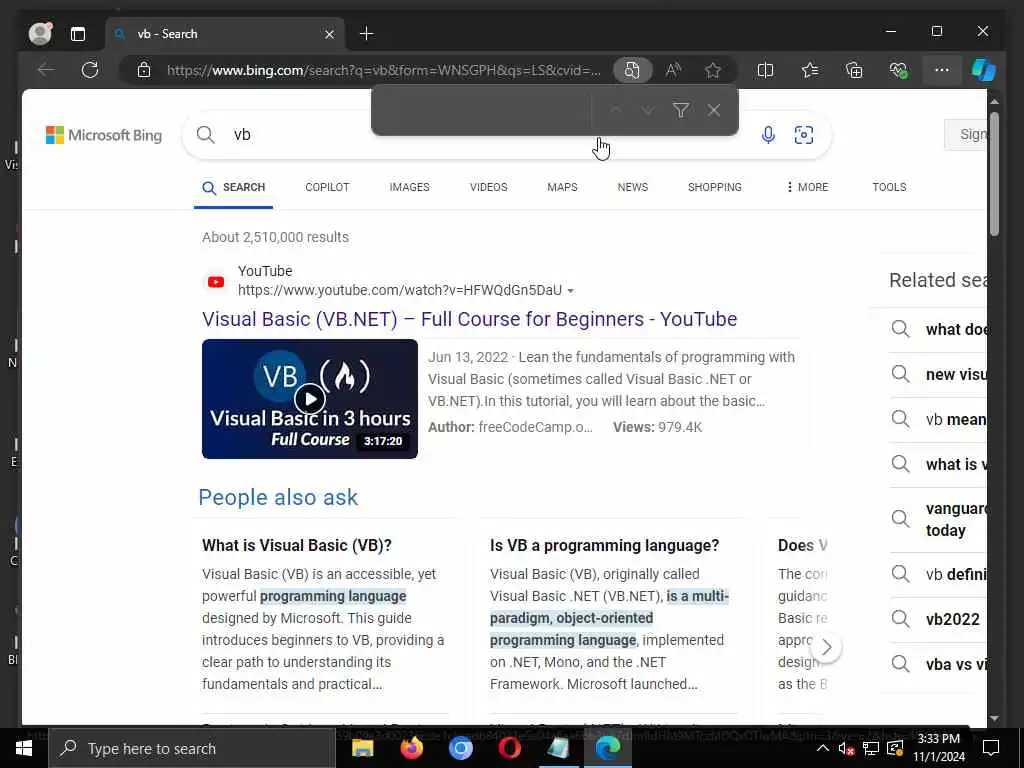Open the tab actions menu icon
The width and height of the screenshot is (1024, 768).
78,34
